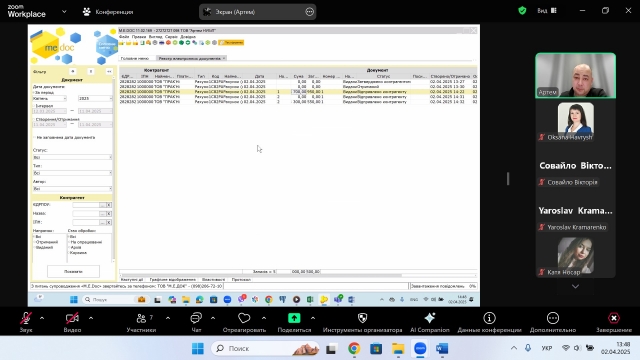Open the Тип dropdown
The image size is (640, 360).
[x=72, y=173]
